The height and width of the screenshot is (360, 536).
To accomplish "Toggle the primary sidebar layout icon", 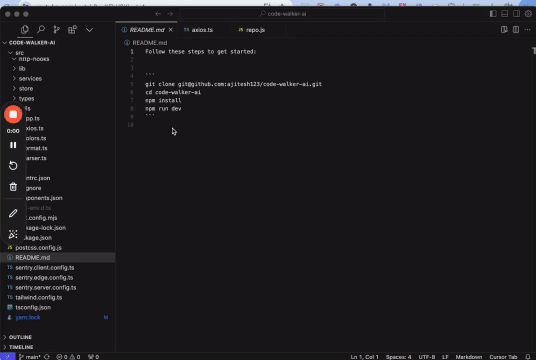I will pyautogui.click(x=493, y=14).
